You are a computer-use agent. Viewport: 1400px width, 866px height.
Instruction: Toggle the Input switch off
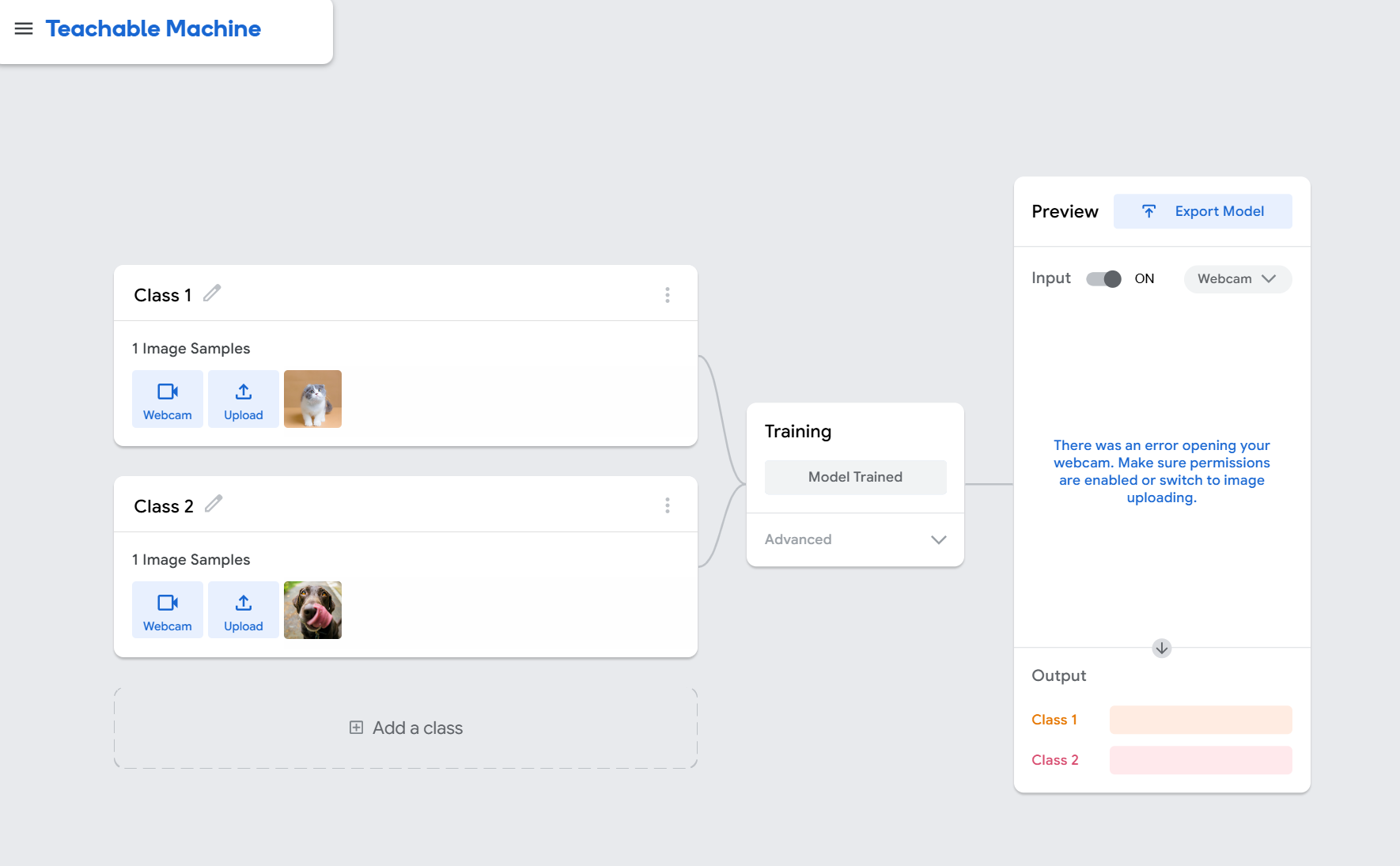(1103, 279)
